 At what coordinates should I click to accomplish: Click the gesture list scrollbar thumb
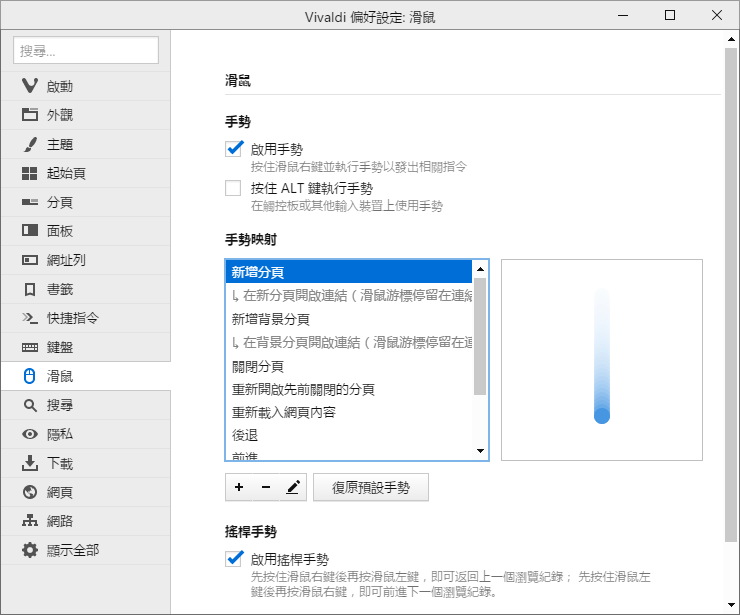(x=480, y=336)
